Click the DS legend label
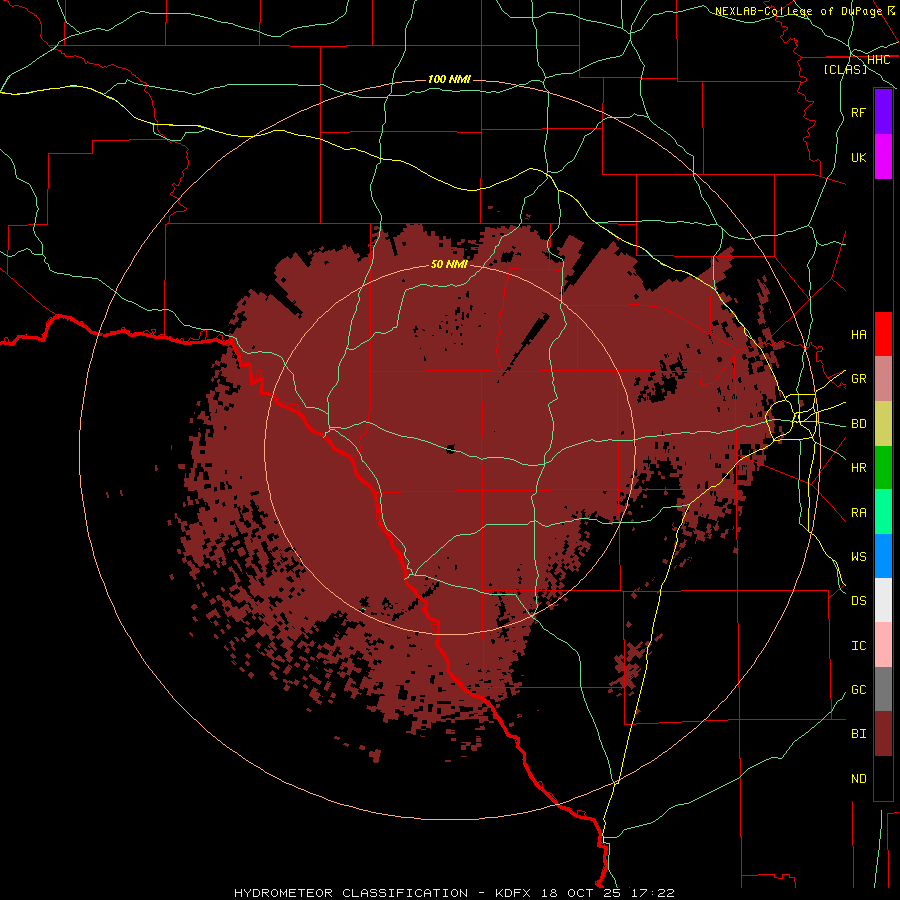This screenshot has width=900, height=900. pos(858,601)
